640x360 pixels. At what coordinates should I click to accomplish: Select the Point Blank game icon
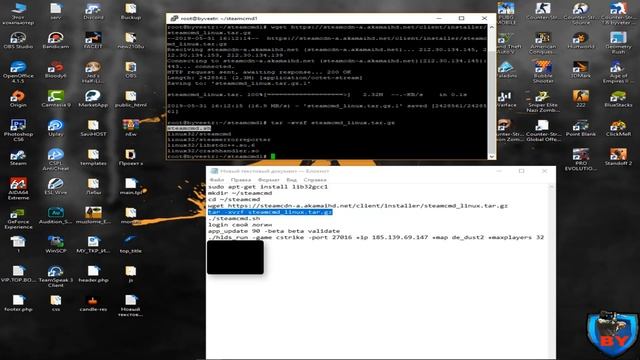[x=580, y=128]
